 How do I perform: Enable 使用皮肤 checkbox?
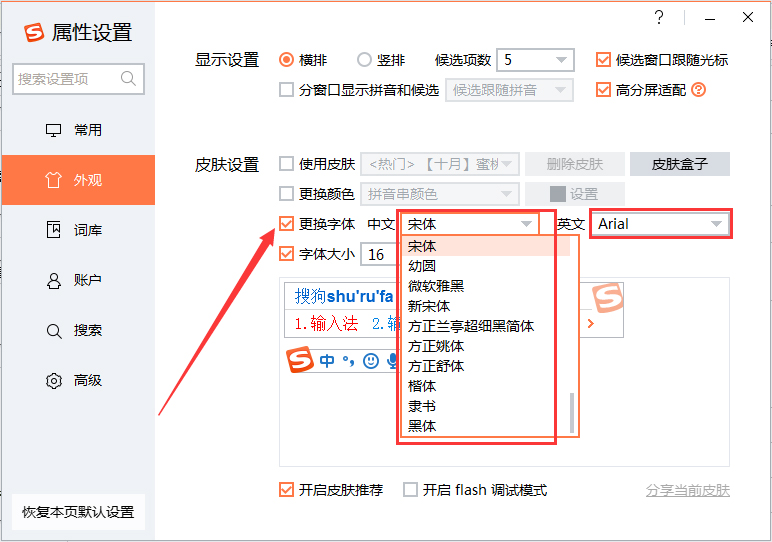click(286, 164)
